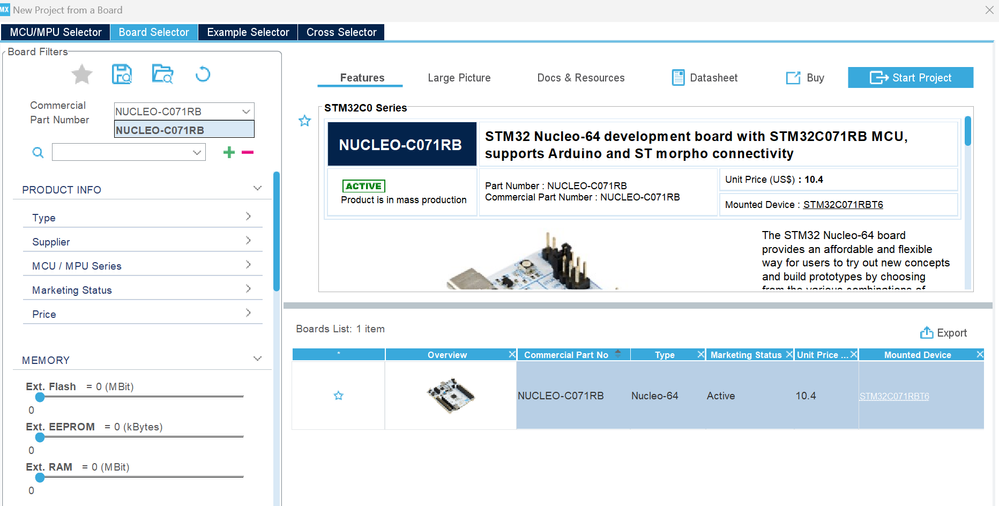999x506 pixels.
Task: Click the magnifier search icon
Action: [38, 152]
